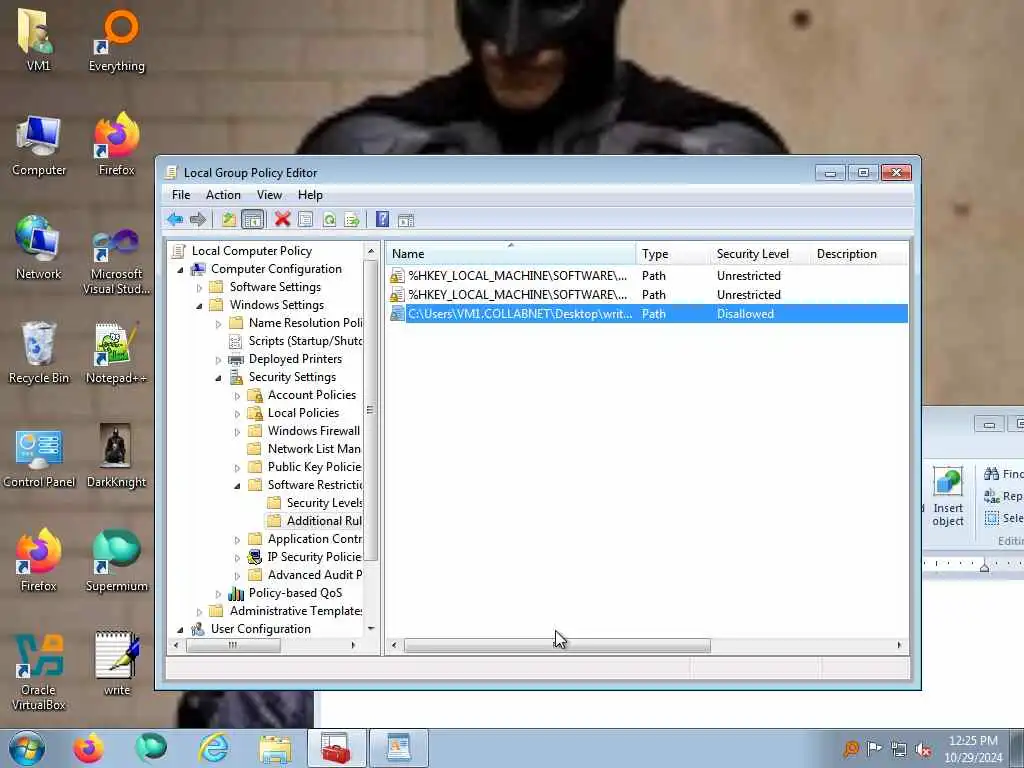Select Network List Manager tree item
Viewport: 1024px width, 768px height.
pyautogui.click(x=314, y=449)
